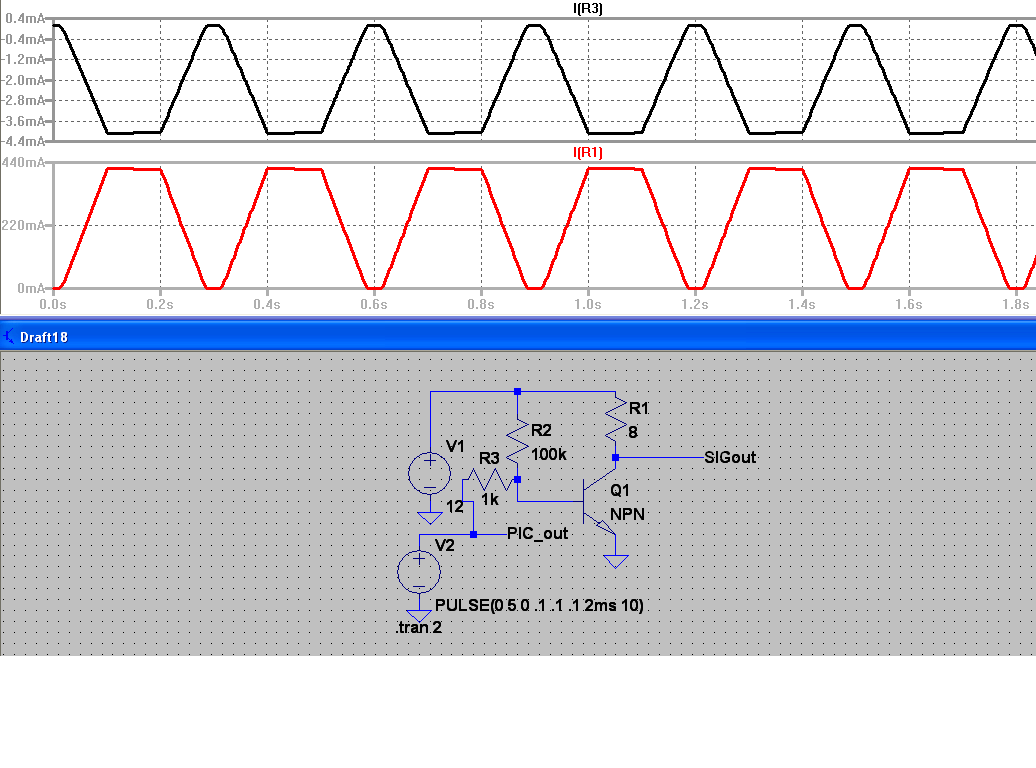
Task: Click the NPN model label
Action: (627, 515)
